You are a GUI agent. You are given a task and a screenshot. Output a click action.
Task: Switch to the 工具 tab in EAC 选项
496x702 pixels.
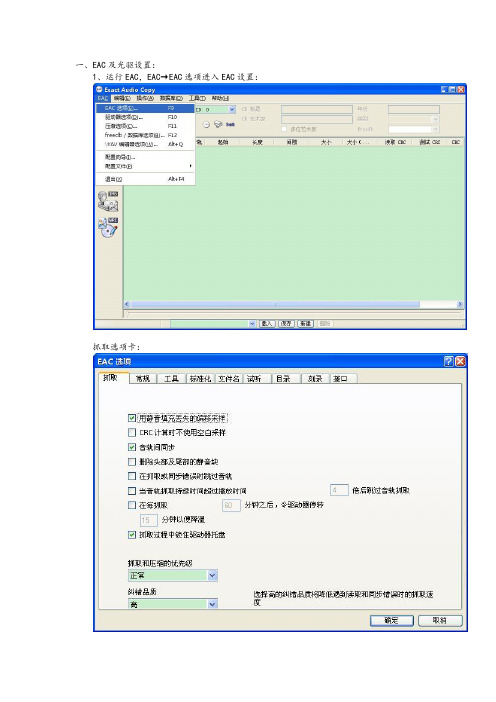[x=171, y=379]
